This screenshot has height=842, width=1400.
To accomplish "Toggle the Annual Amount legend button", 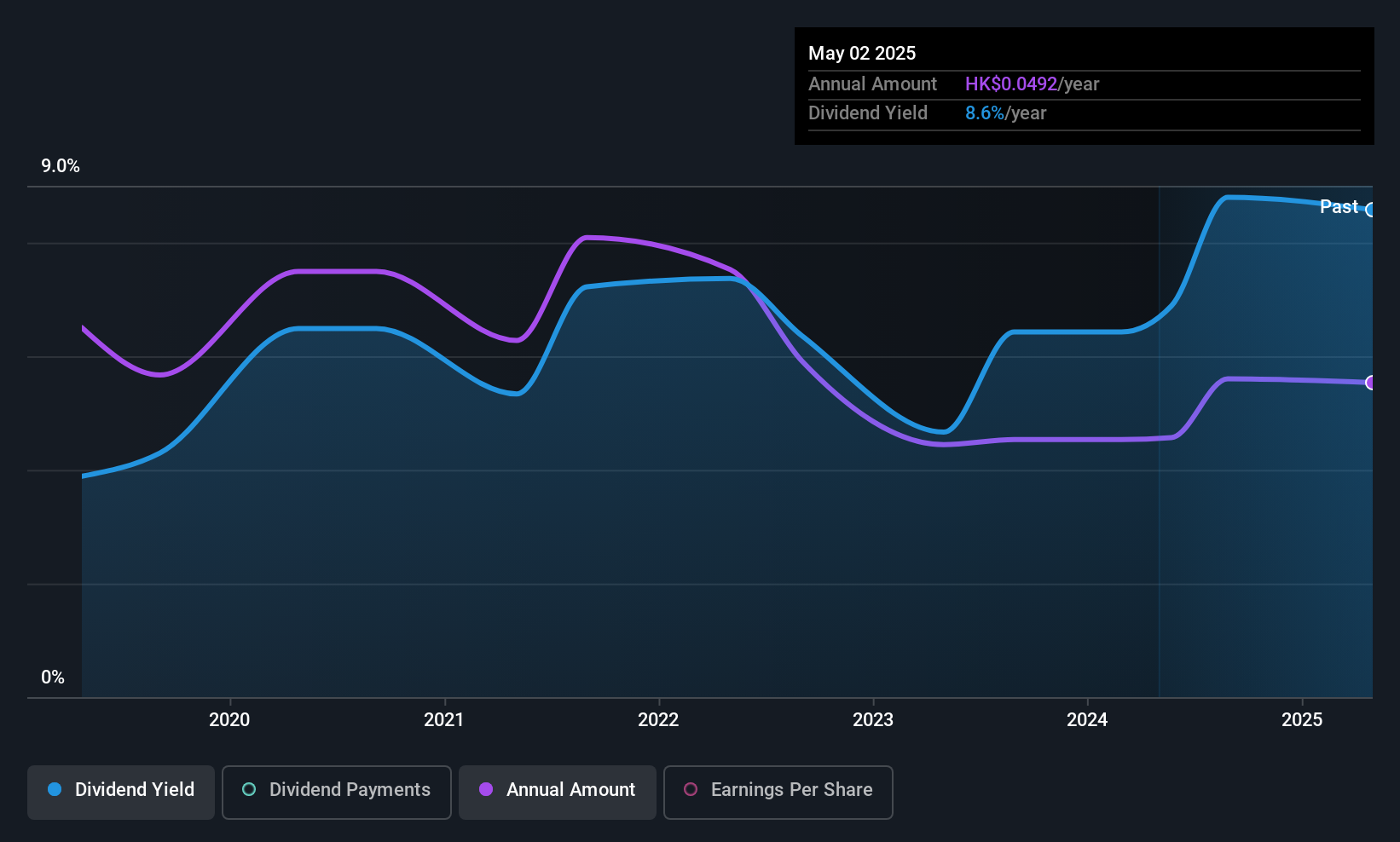I will [x=558, y=793].
